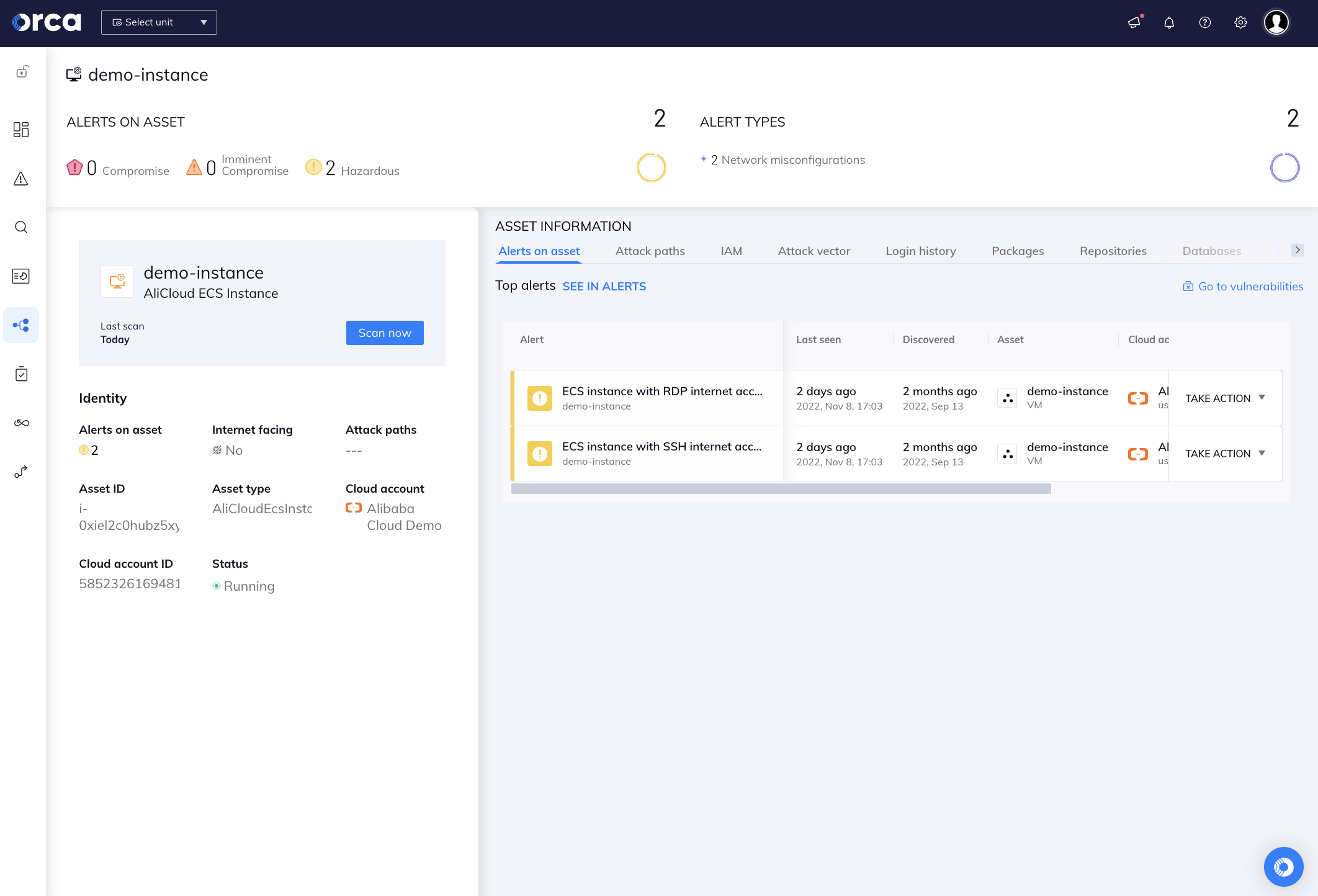The image size is (1318, 896).
Task: Click the announcements megaphone with red badge
Action: pyautogui.click(x=1134, y=22)
